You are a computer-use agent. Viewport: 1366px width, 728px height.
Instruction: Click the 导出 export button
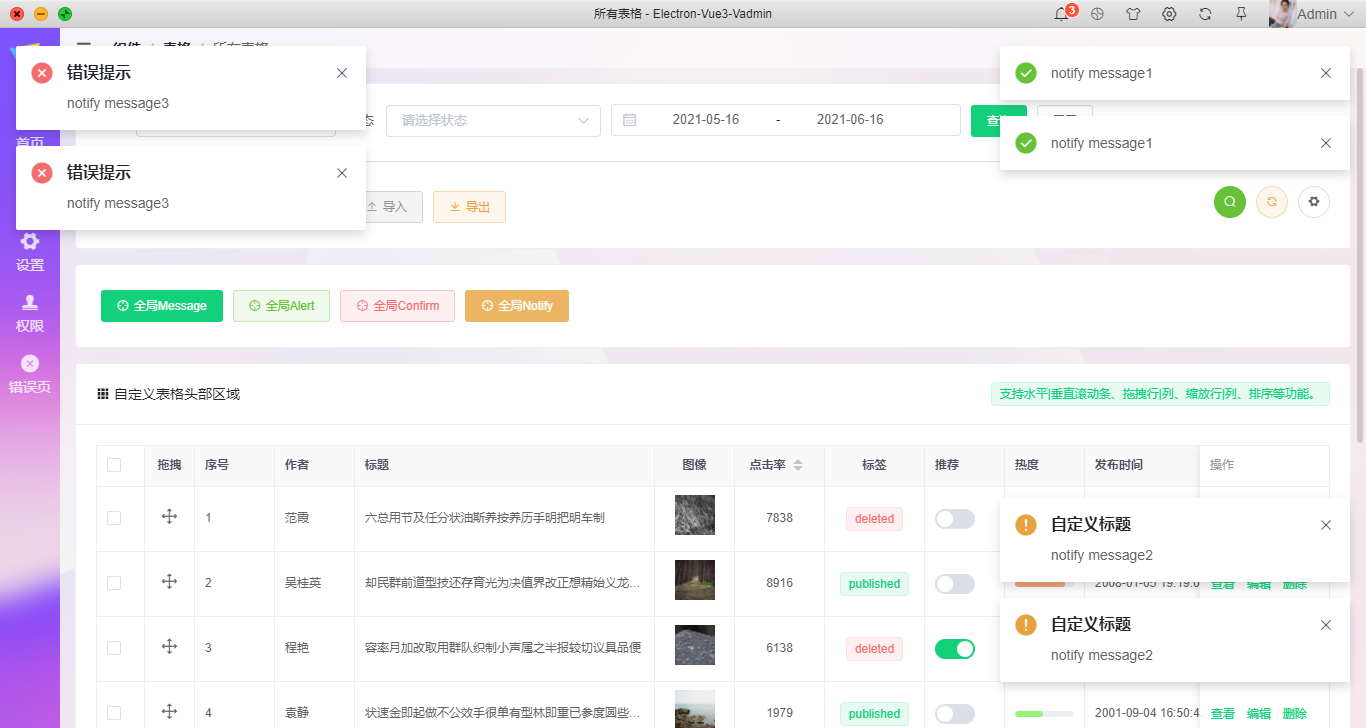(469, 207)
